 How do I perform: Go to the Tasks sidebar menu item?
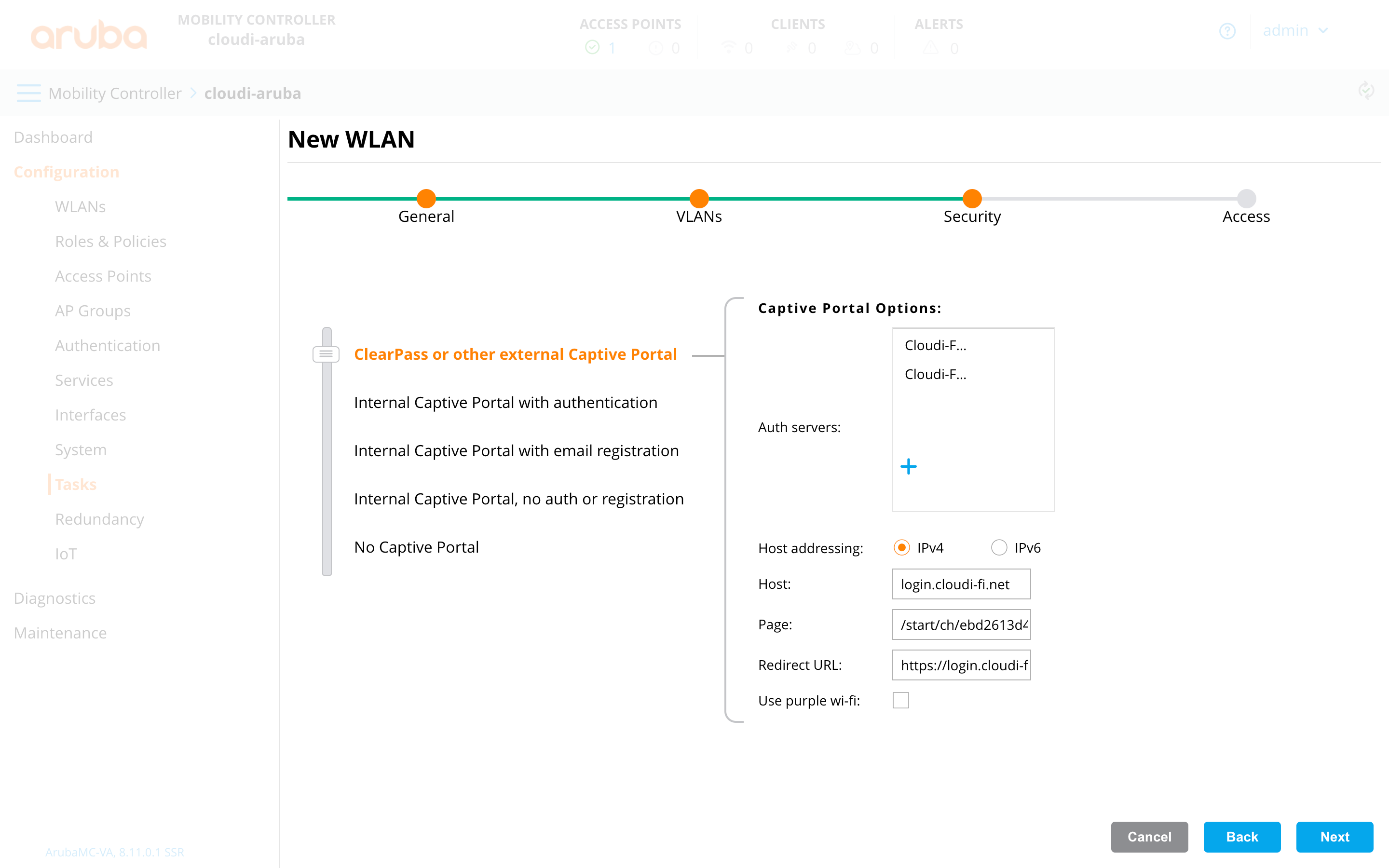pos(75,484)
